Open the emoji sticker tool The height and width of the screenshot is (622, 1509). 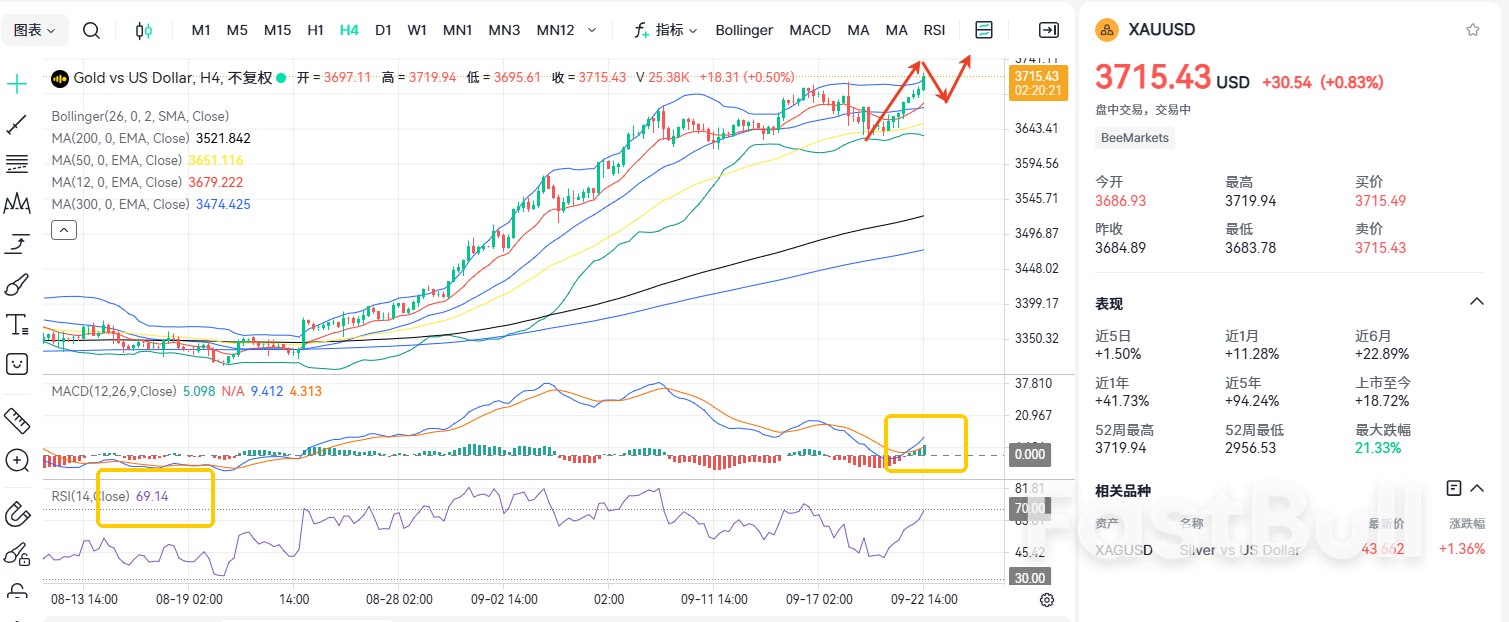point(16,364)
